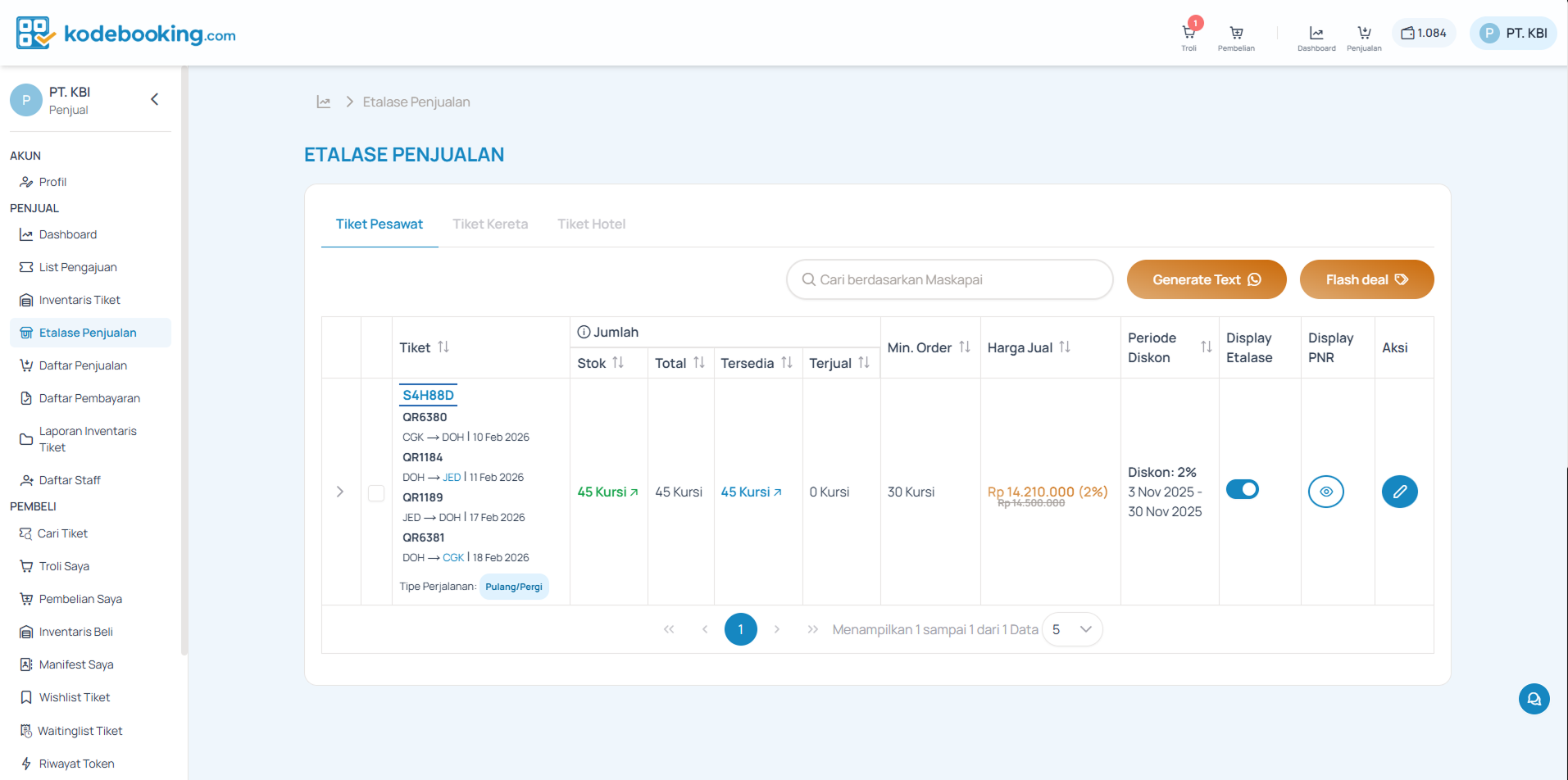Expand the S4H88D ticket row details
Screen dimensions: 1568x780
tap(340, 492)
